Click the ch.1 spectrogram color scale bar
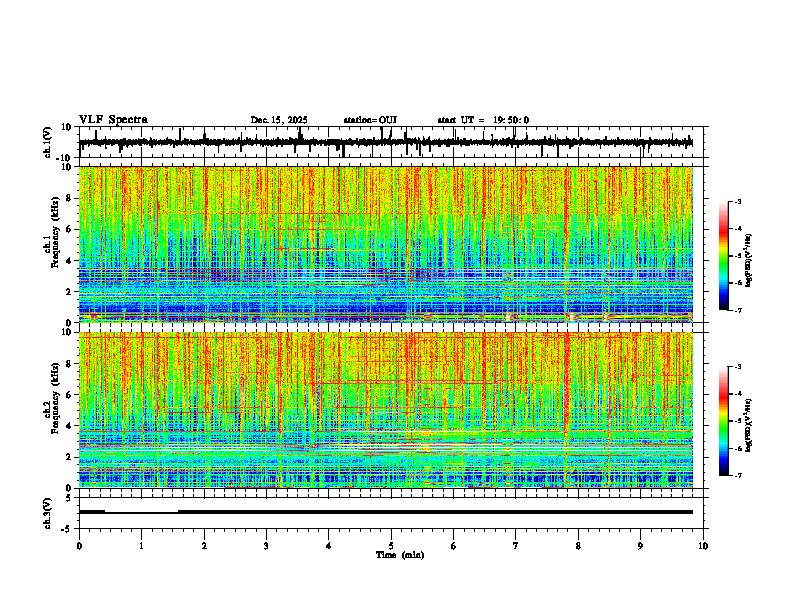 pos(724,256)
